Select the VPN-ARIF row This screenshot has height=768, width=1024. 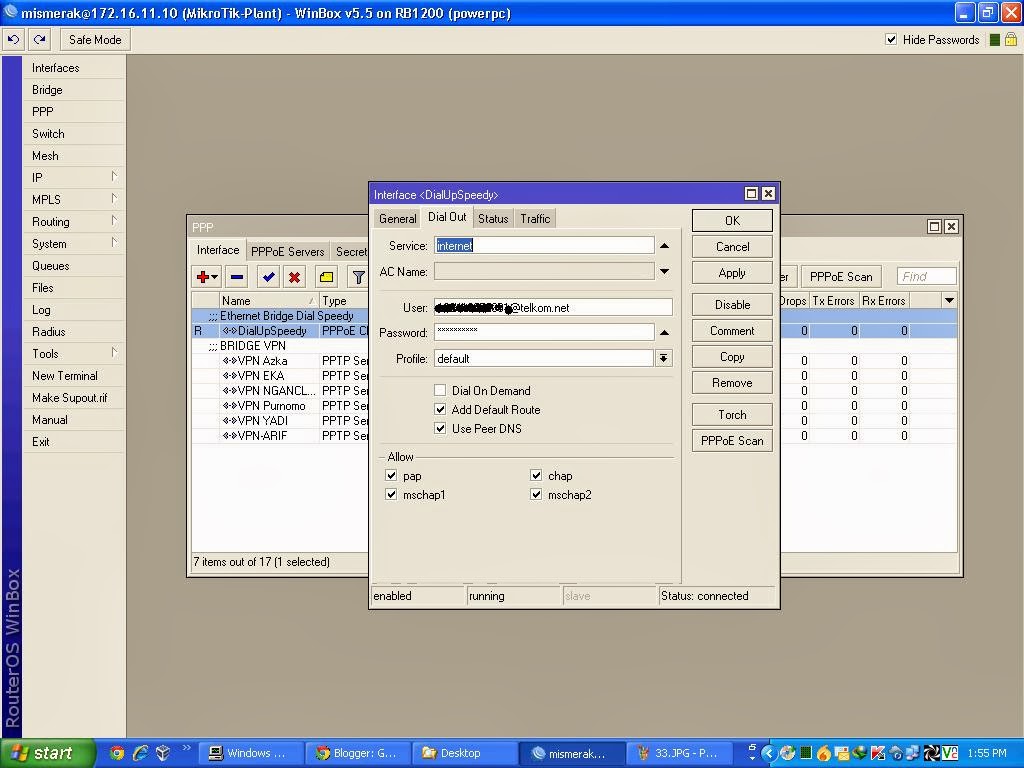point(280,436)
